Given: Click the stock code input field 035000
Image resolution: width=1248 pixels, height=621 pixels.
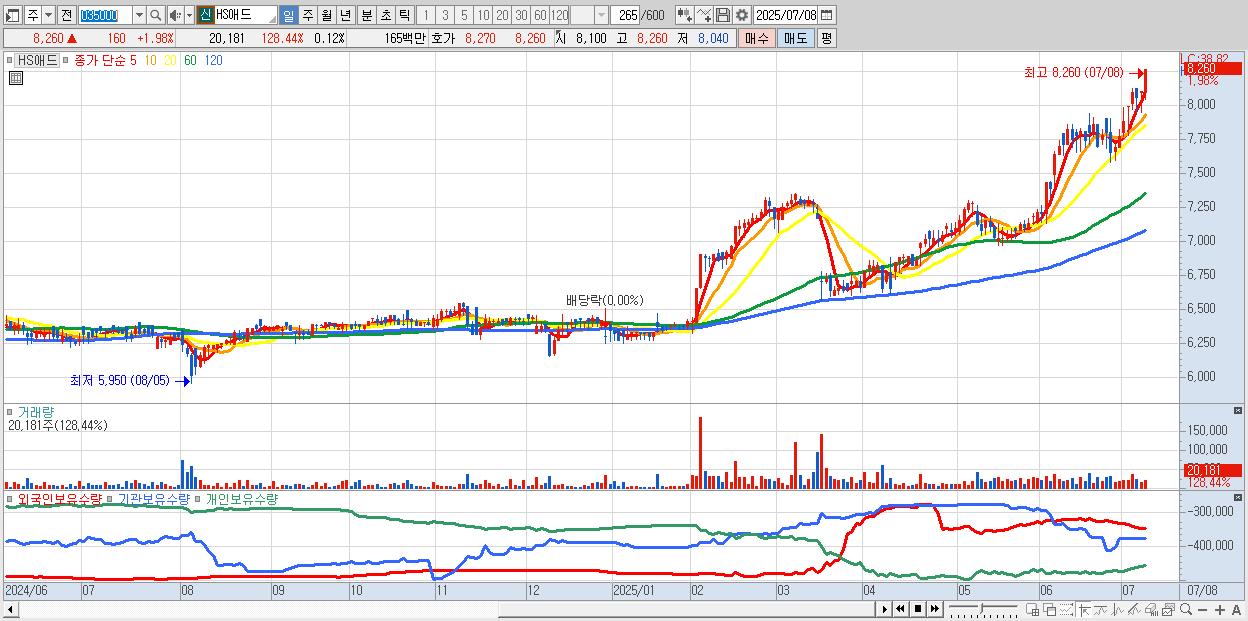Looking at the screenshot, I should point(106,15).
